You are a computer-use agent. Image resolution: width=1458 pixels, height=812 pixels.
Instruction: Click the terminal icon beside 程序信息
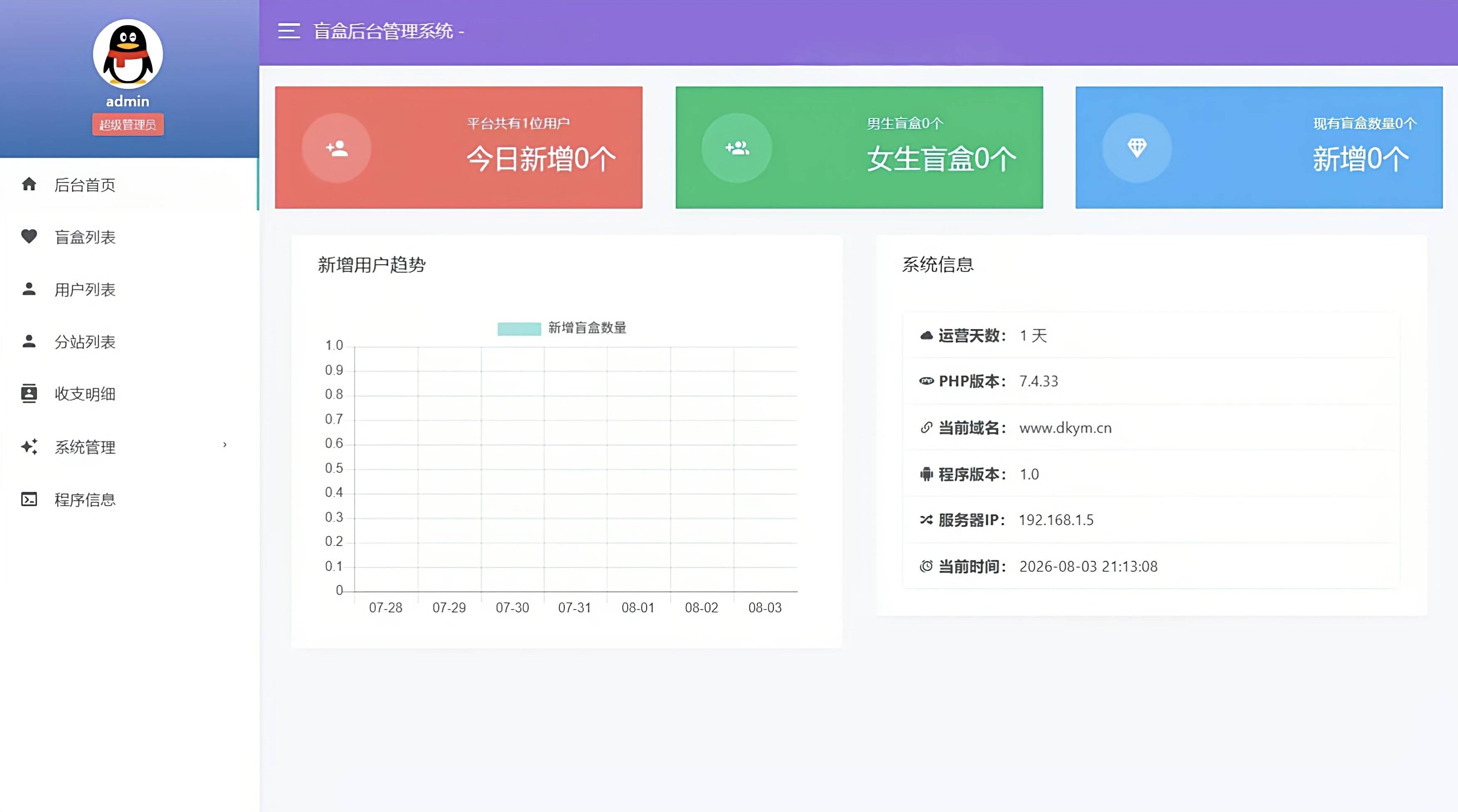pyautogui.click(x=29, y=499)
